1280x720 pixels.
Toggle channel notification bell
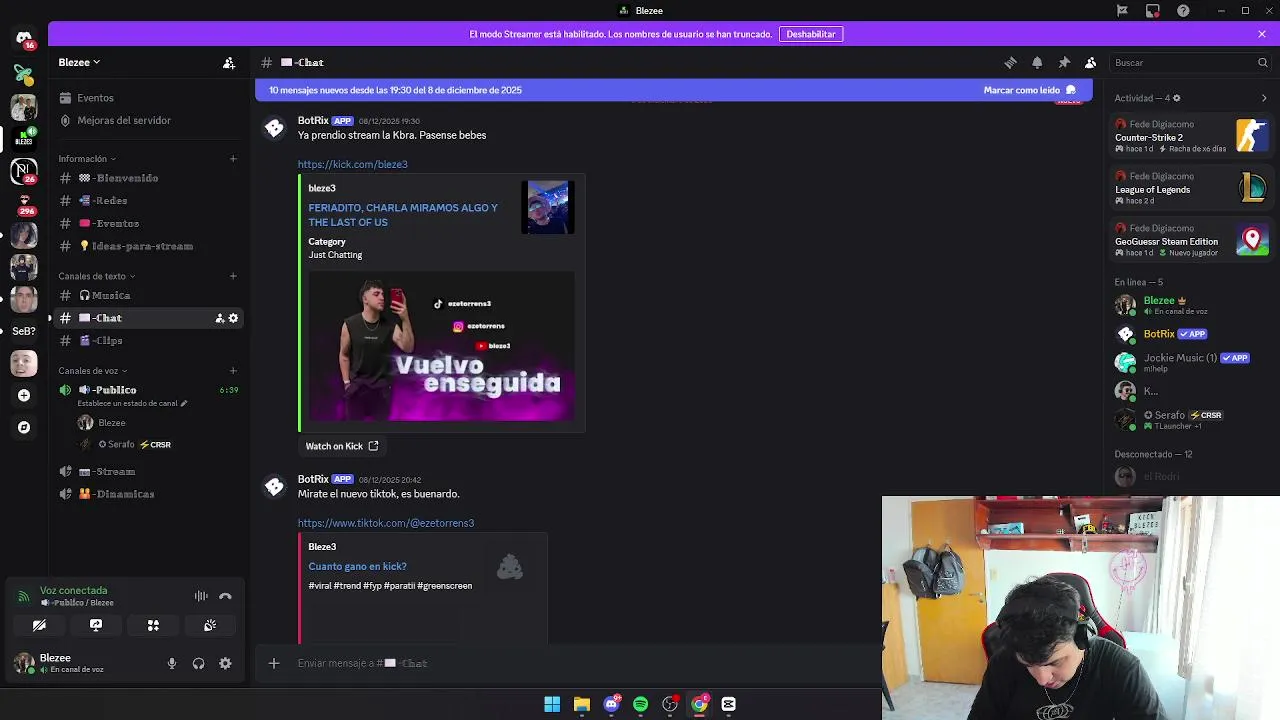point(1037,62)
